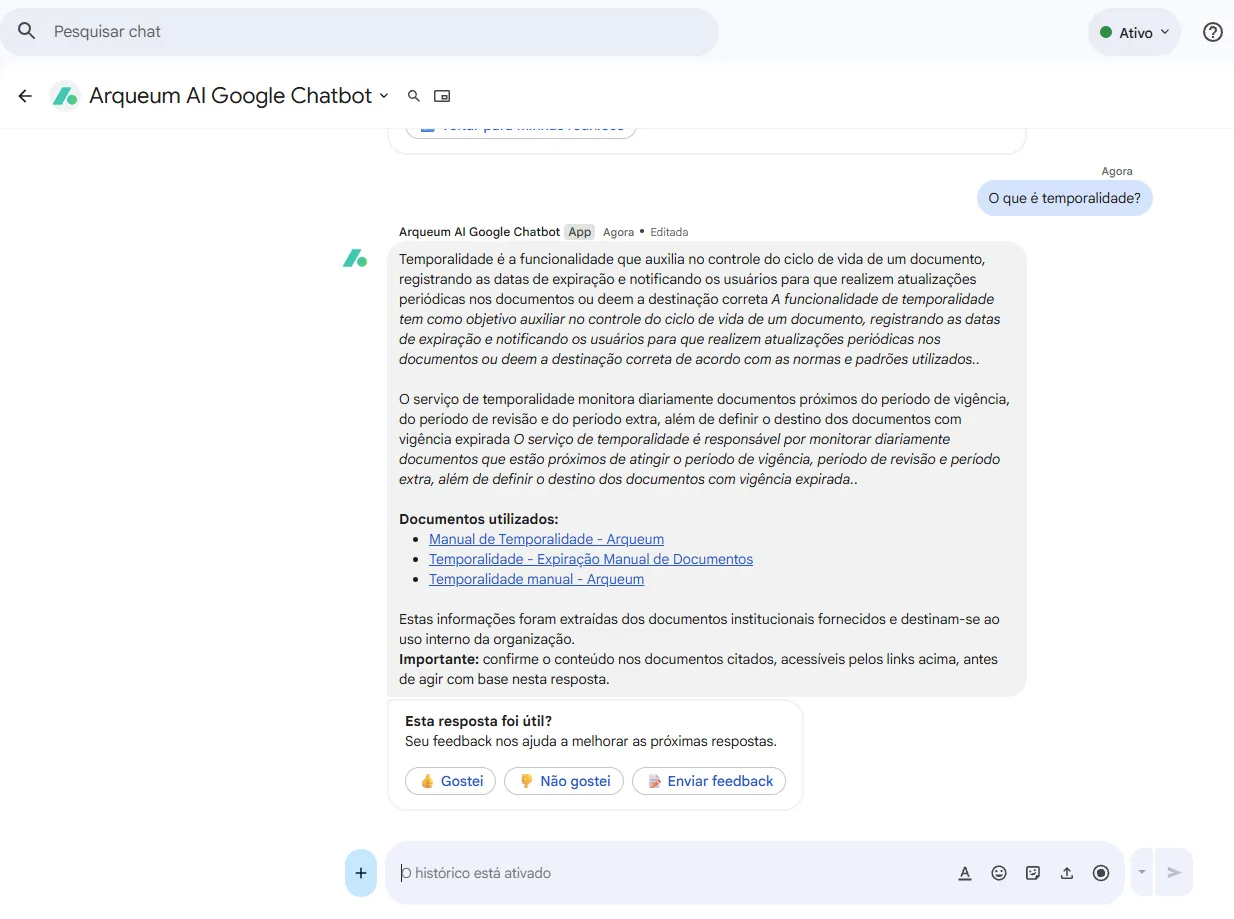
Task: Click the record video message icon
Action: [1101, 873]
